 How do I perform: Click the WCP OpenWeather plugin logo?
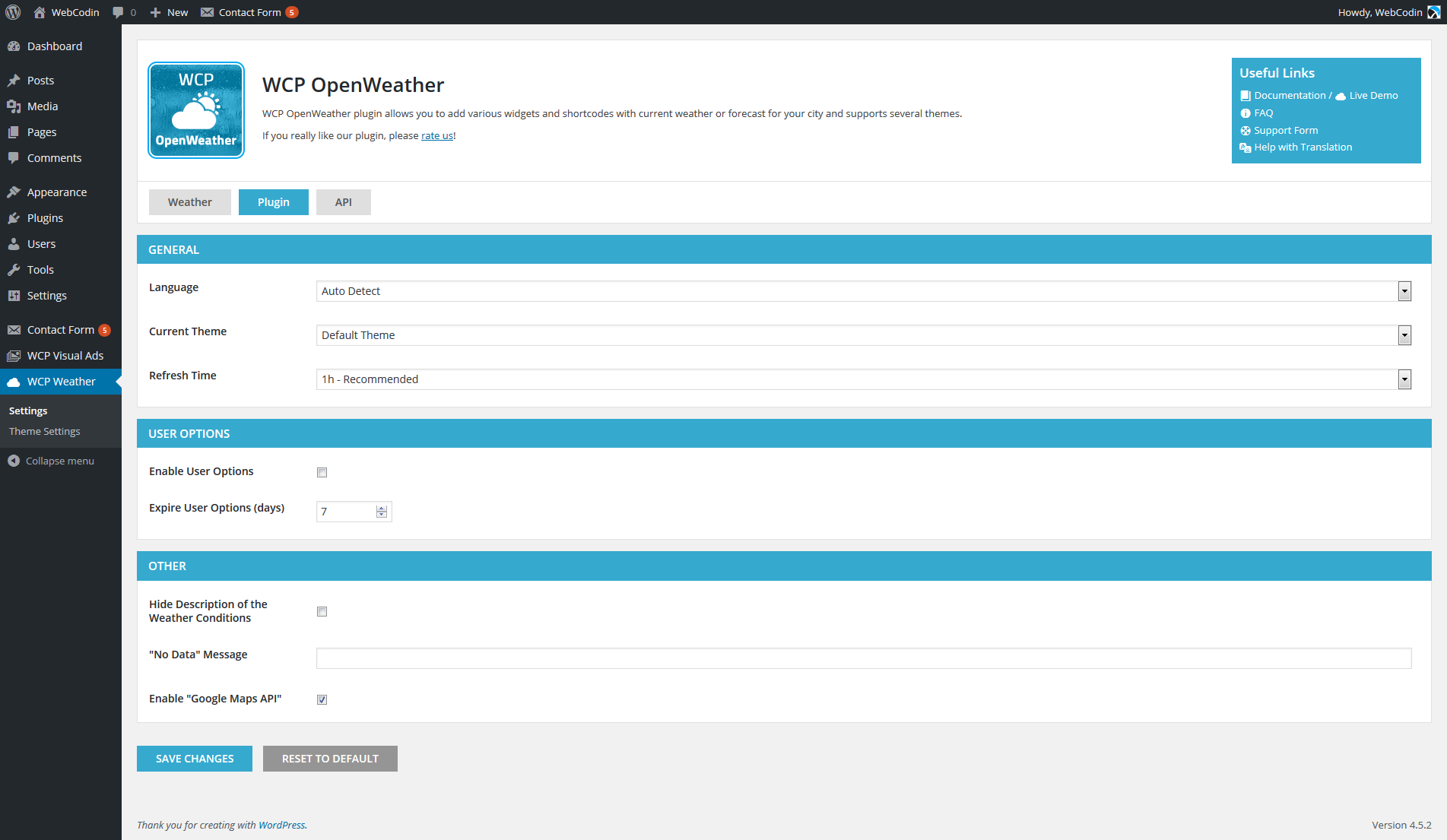coord(196,110)
